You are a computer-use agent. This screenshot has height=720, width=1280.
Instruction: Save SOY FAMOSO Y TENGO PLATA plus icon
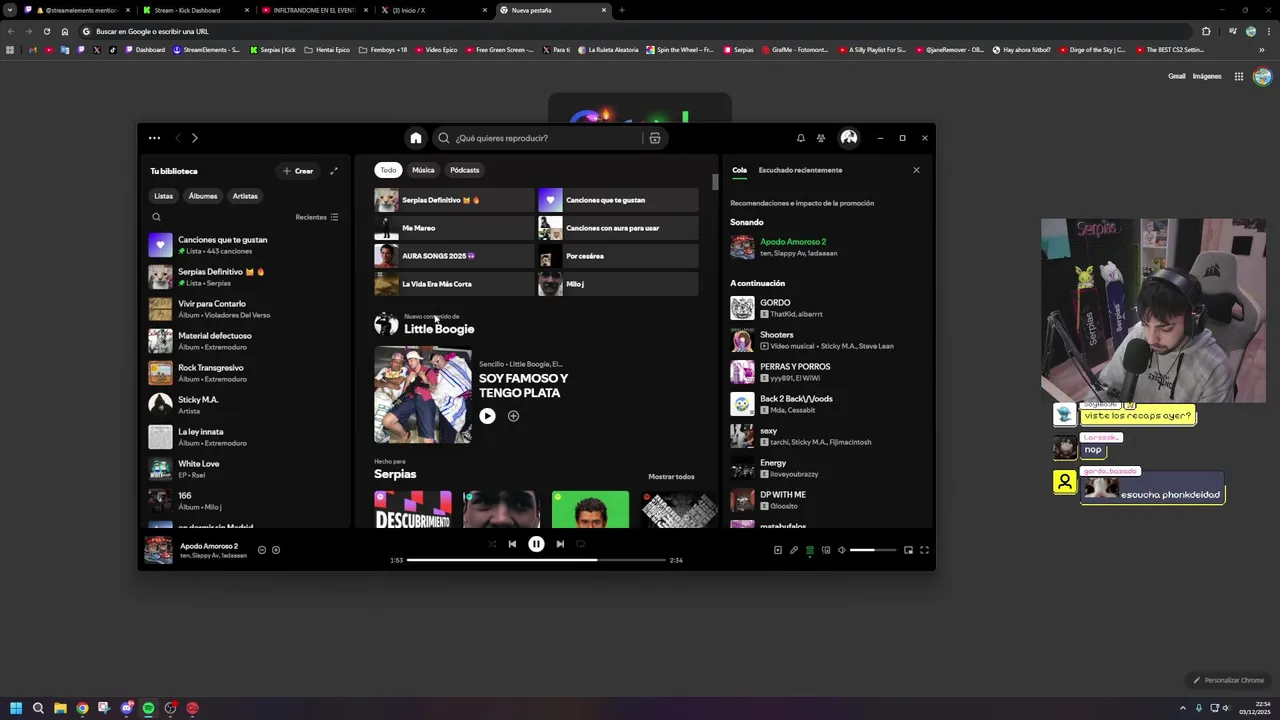point(513,416)
